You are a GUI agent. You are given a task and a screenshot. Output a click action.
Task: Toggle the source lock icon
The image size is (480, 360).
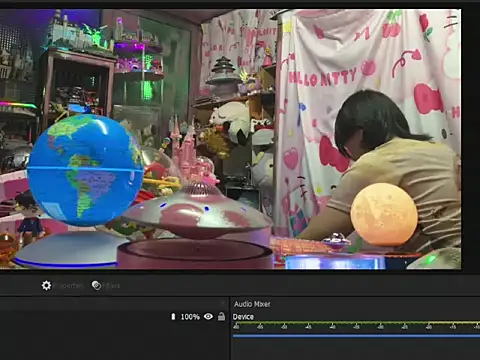point(221,316)
